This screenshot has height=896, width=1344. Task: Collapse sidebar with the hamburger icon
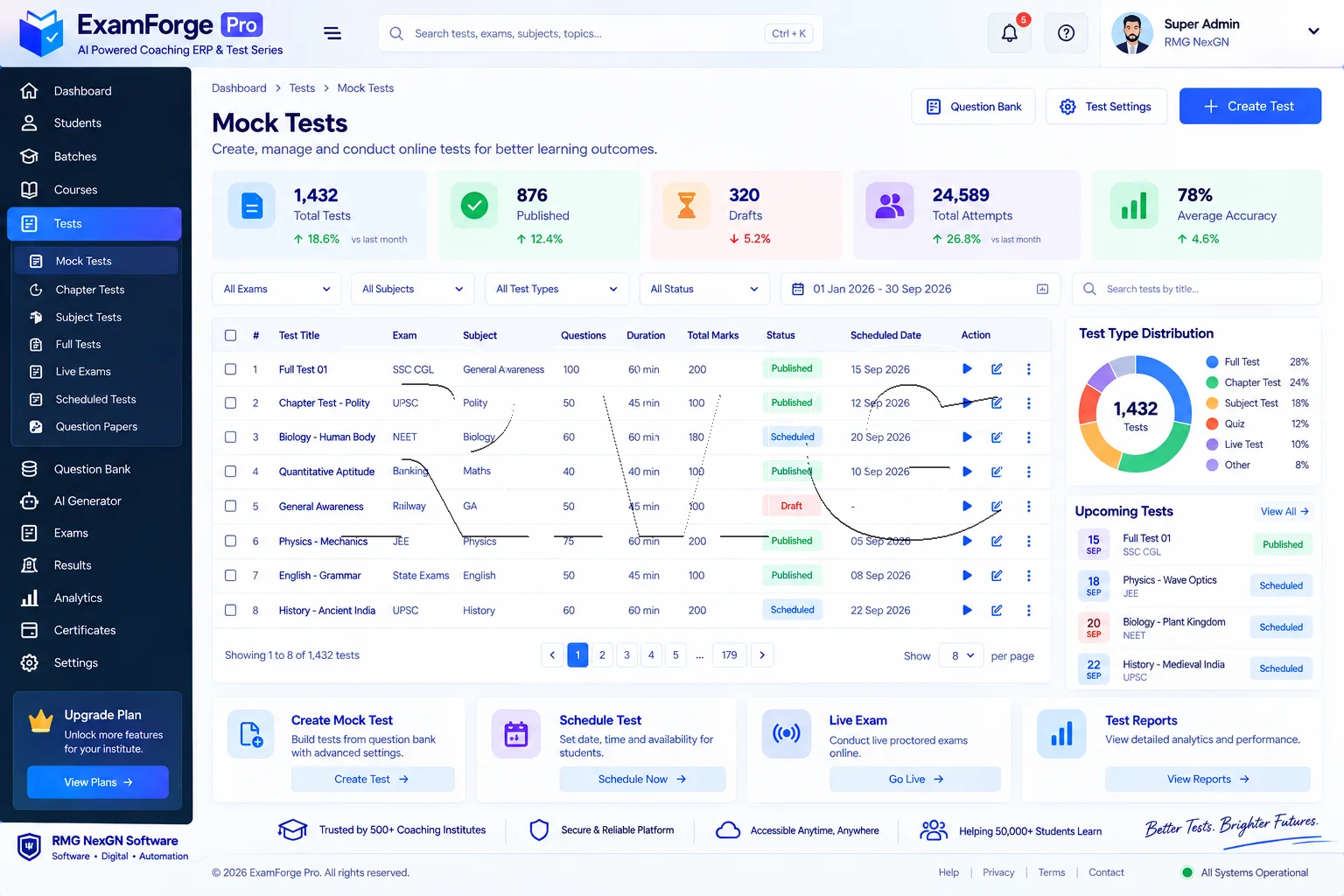(x=332, y=33)
